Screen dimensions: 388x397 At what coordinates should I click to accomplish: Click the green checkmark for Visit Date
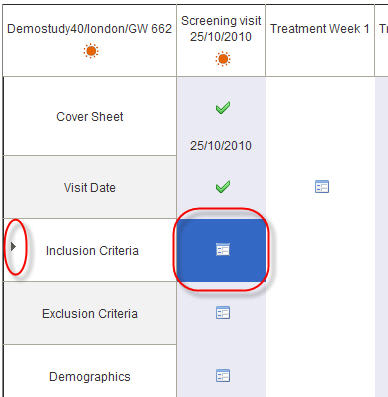(223, 187)
